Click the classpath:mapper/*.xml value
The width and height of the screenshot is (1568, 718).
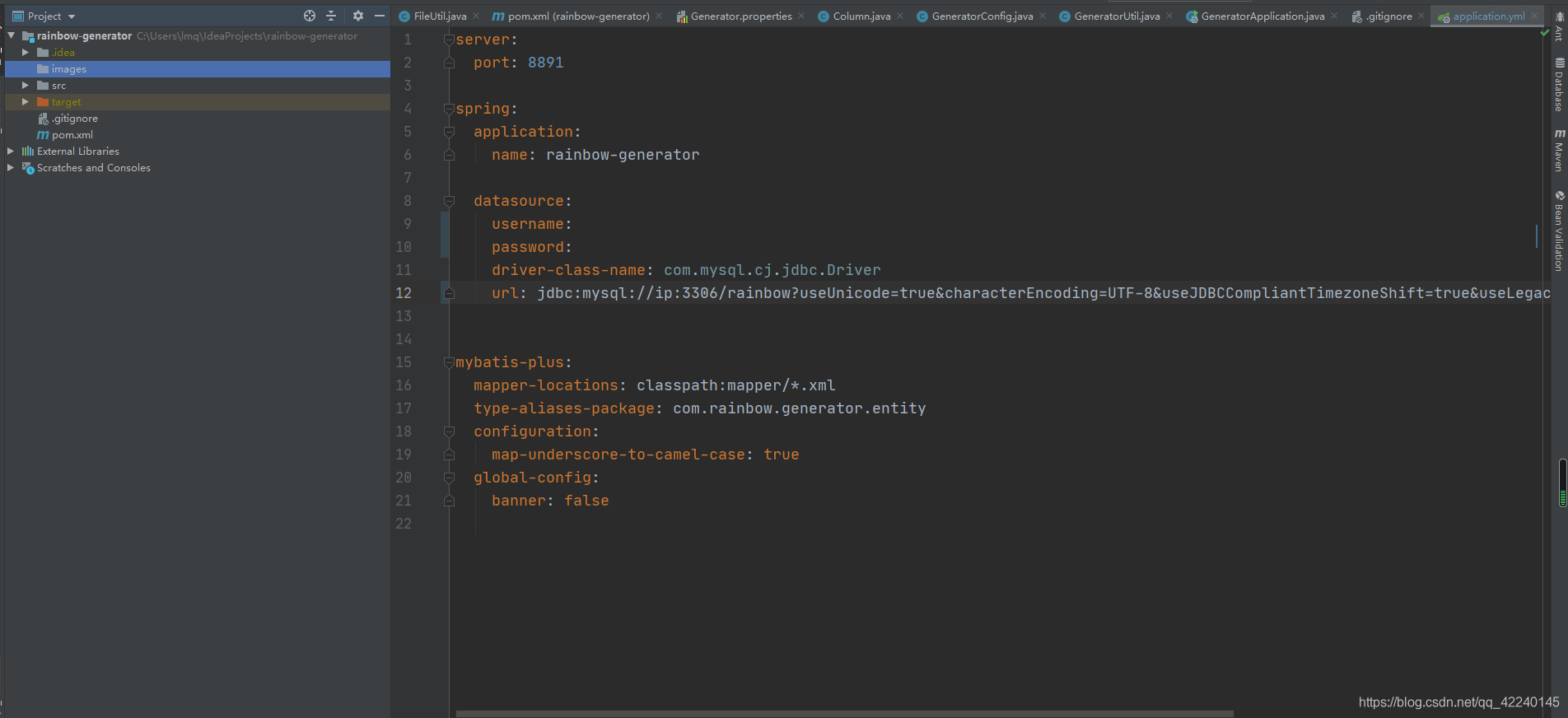[x=736, y=385]
